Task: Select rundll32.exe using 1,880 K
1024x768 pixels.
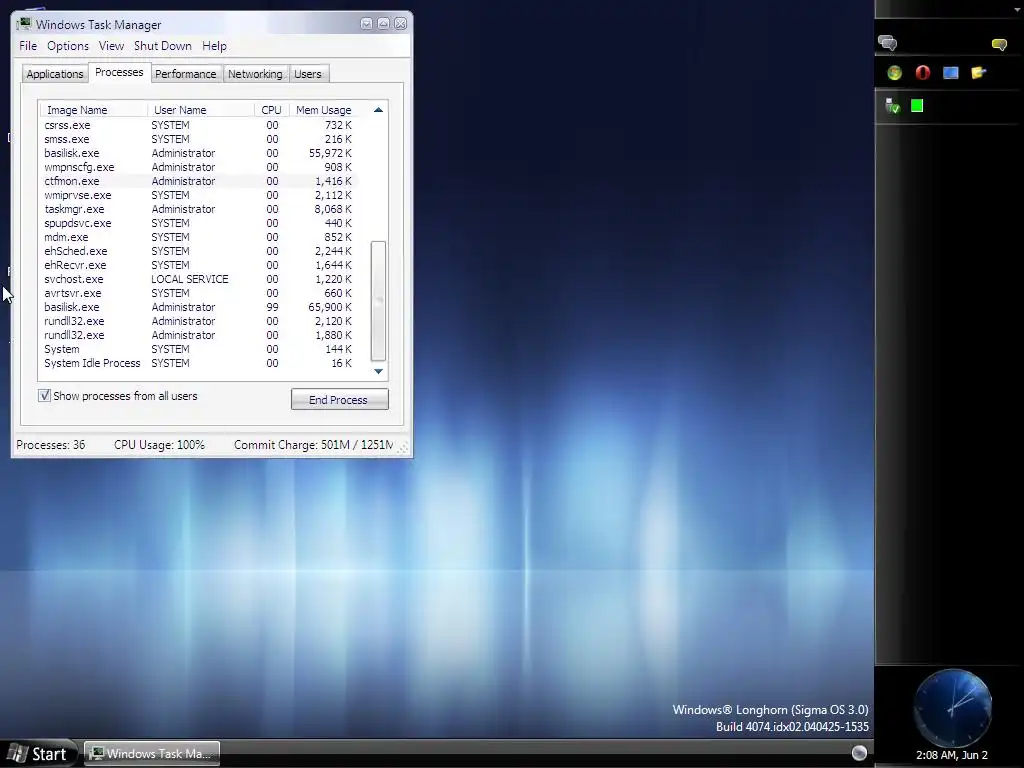Action: pos(199,335)
